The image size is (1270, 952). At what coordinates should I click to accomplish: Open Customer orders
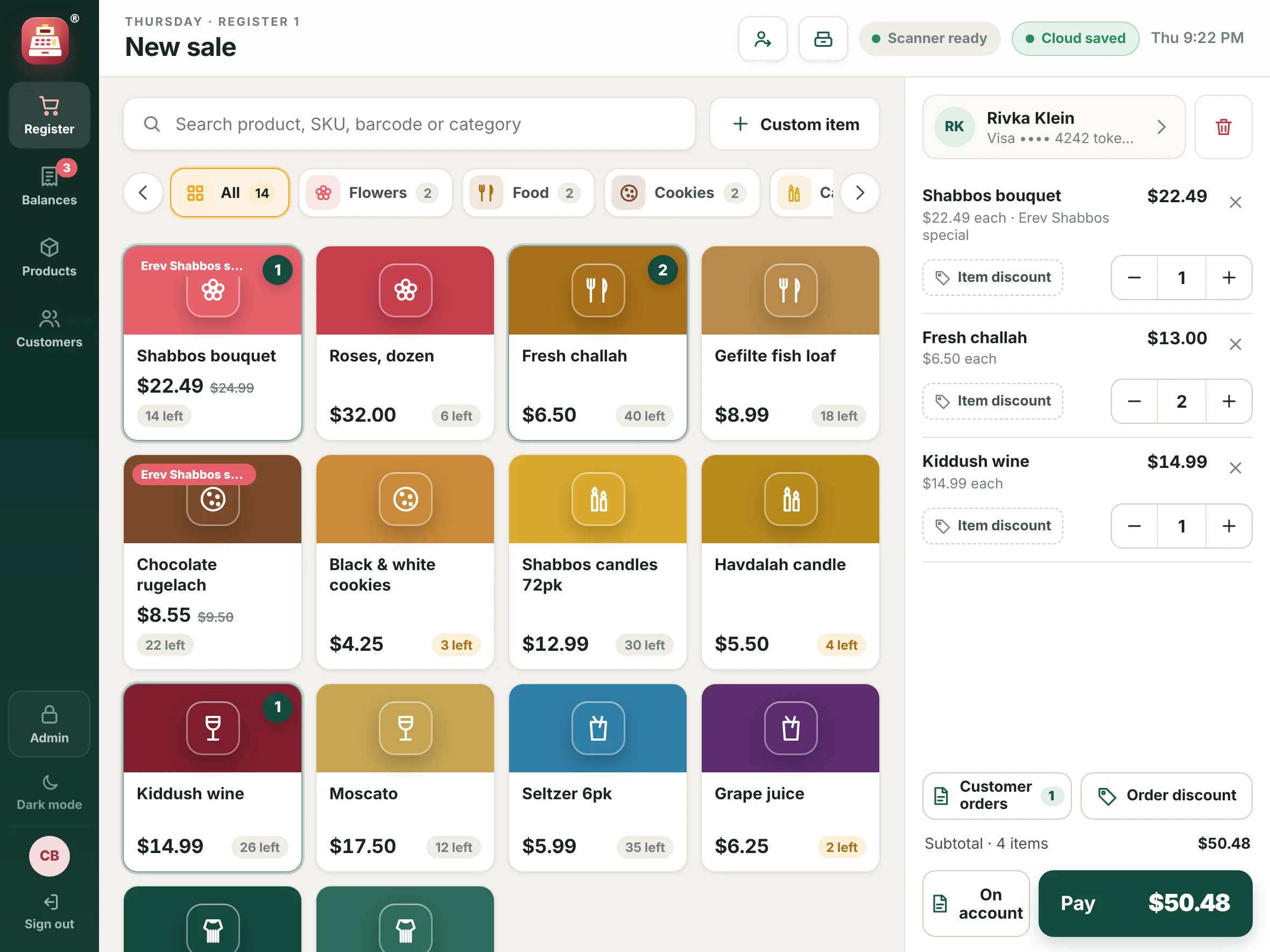(997, 796)
